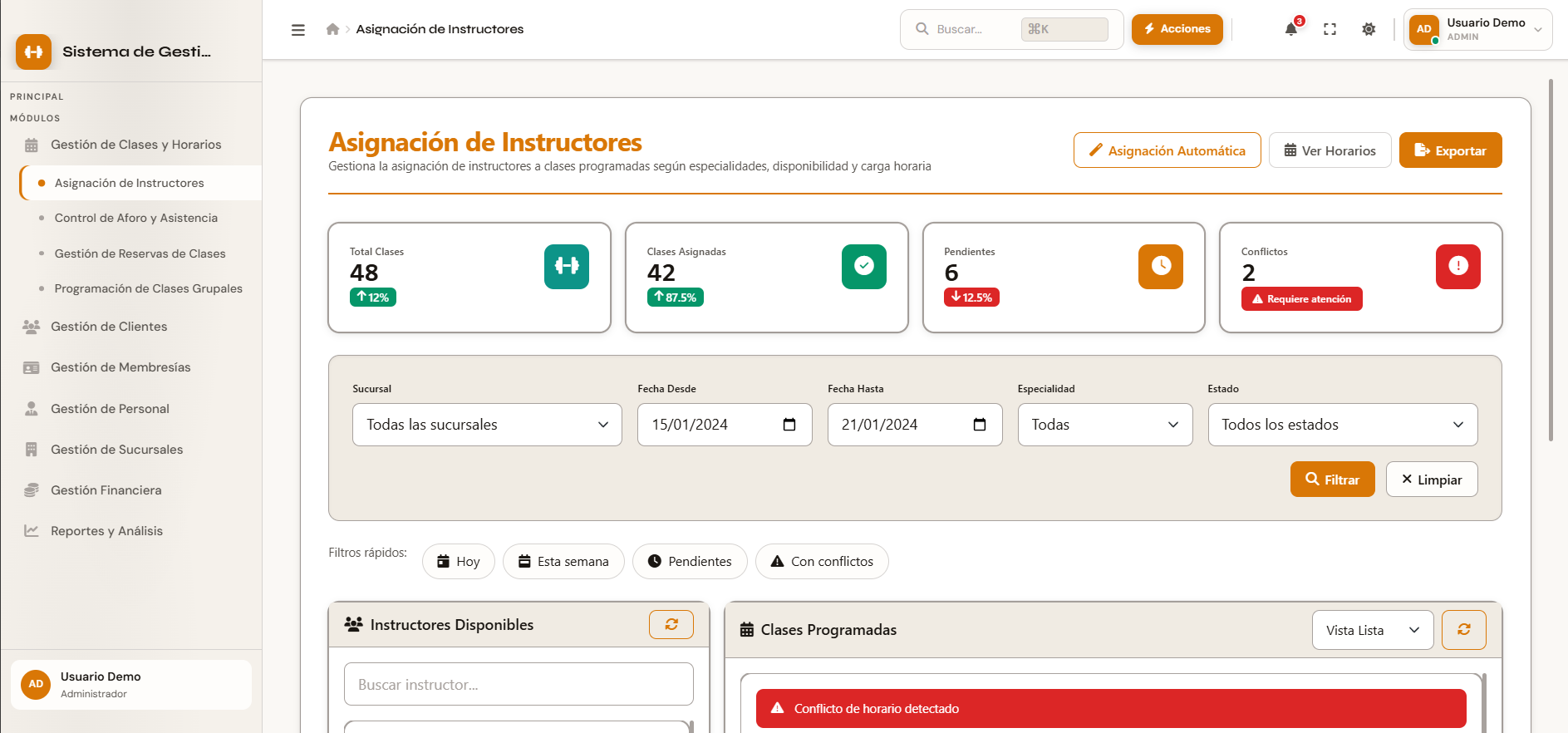Click the Gestión Financiera coins icon

click(x=32, y=490)
